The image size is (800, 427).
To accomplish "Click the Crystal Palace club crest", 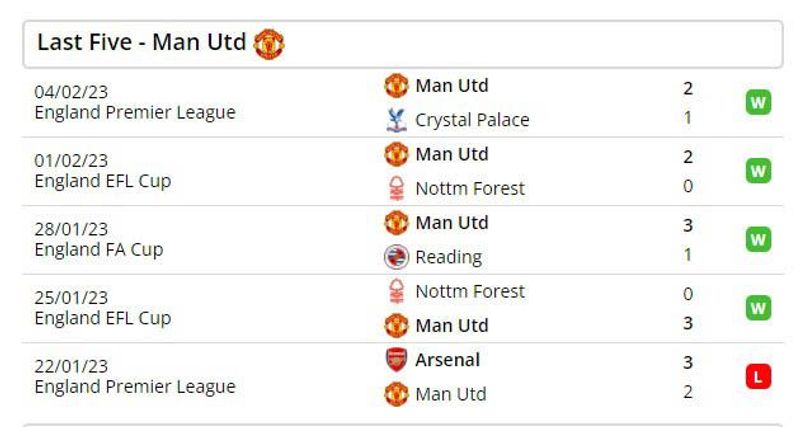I will click(396, 120).
